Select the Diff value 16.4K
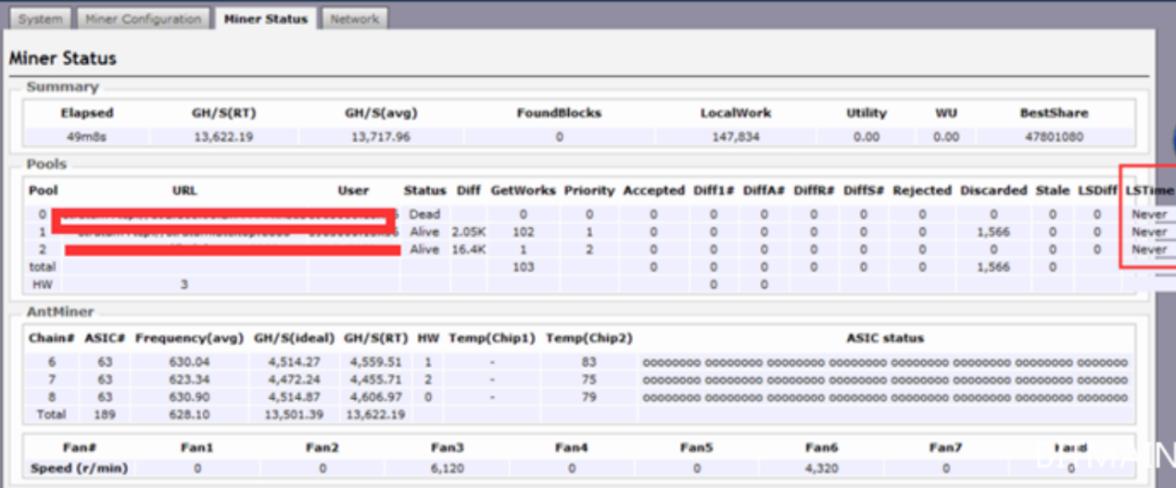The image size is (1176, 488). [x=469, y=250]
